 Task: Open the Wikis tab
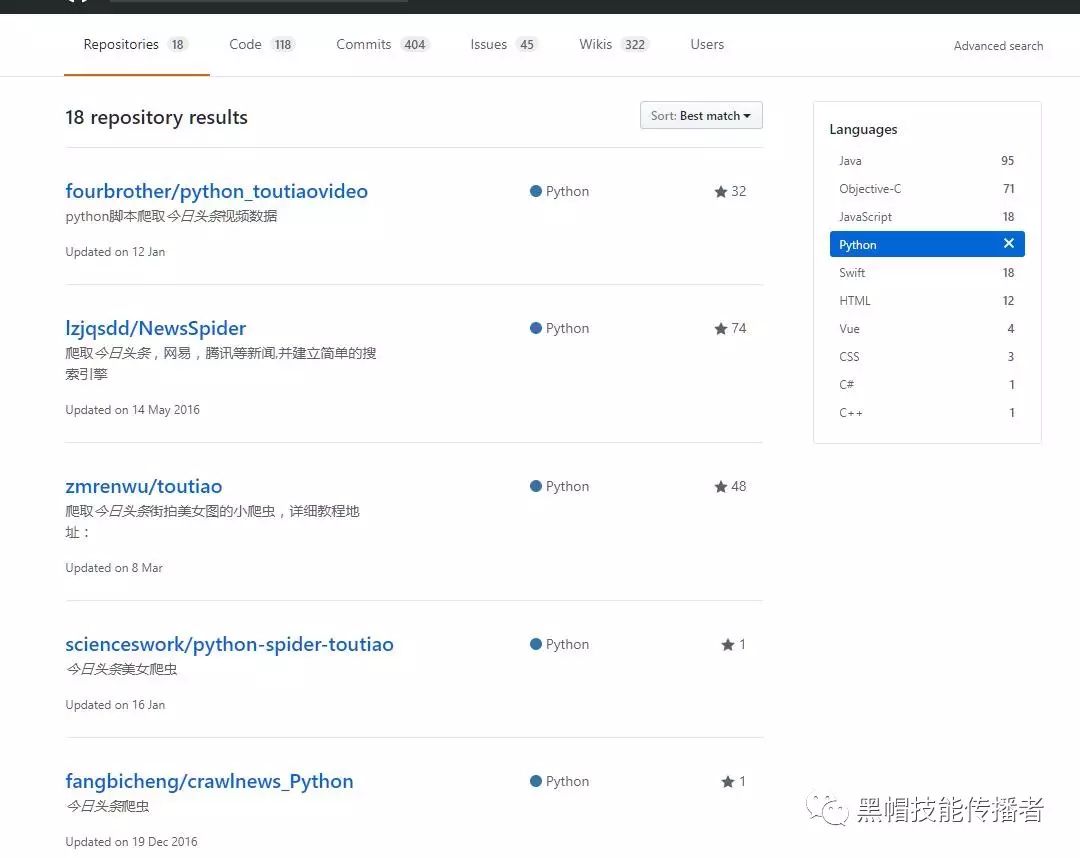(613, 45)
